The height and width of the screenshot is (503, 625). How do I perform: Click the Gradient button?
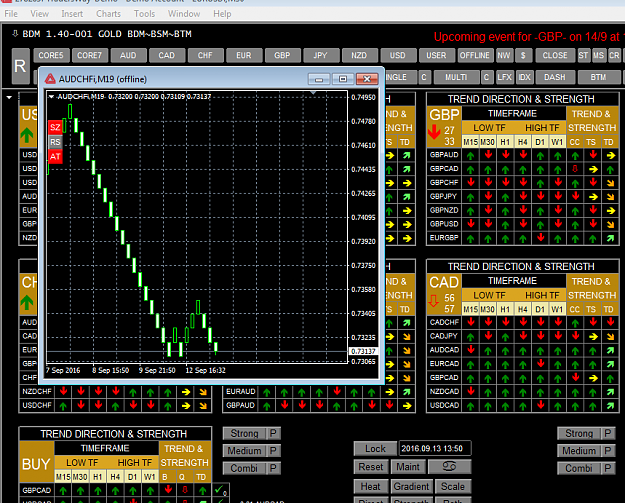tap(411, 487)
